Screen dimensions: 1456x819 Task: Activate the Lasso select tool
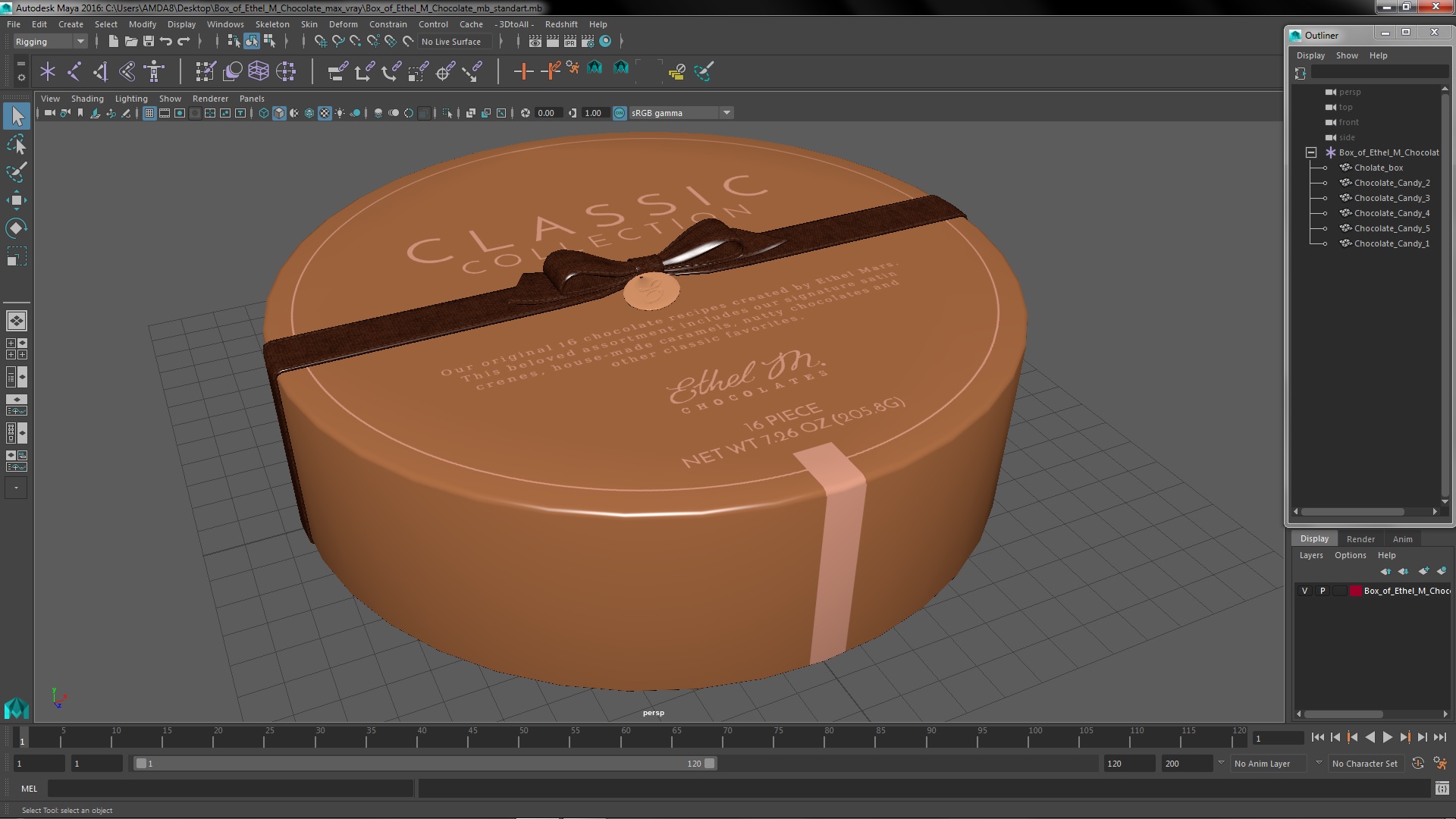pyautogui.click(x=17, y=144)
